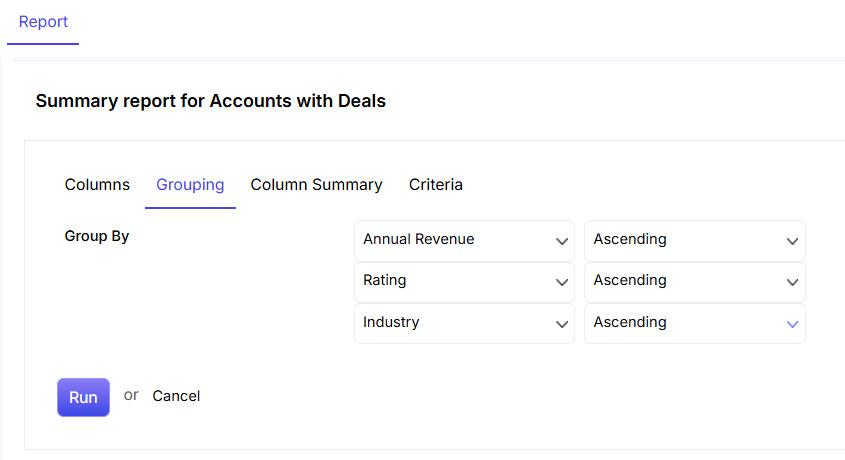Click the chevron arrow beside Rating field
Image resolution: width=845 pixels, height=460 pixels.
coord(562,282)
